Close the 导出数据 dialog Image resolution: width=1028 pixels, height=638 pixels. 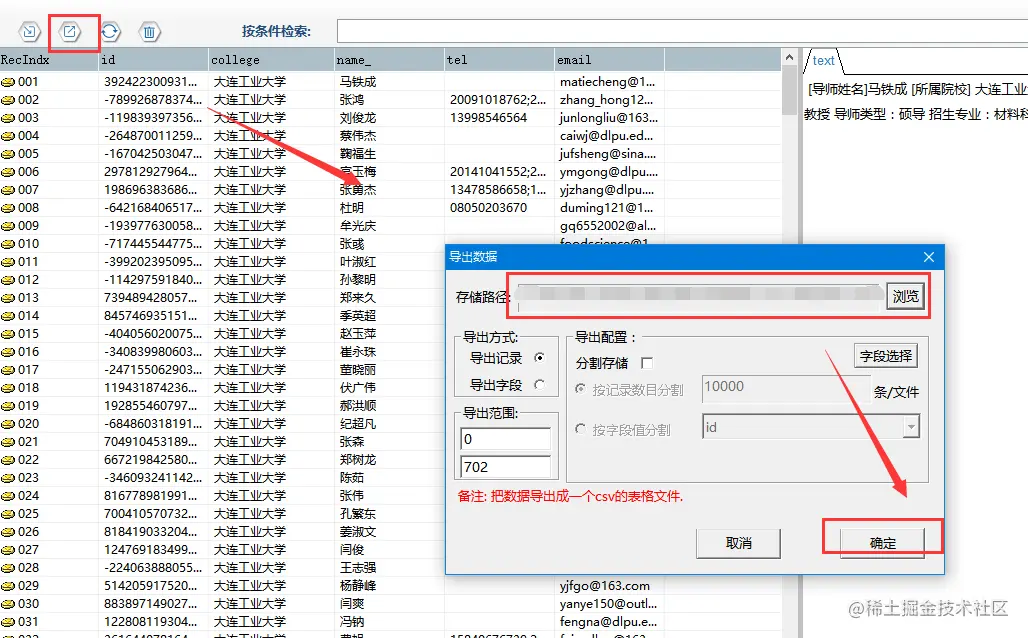(x=929, y=257)
